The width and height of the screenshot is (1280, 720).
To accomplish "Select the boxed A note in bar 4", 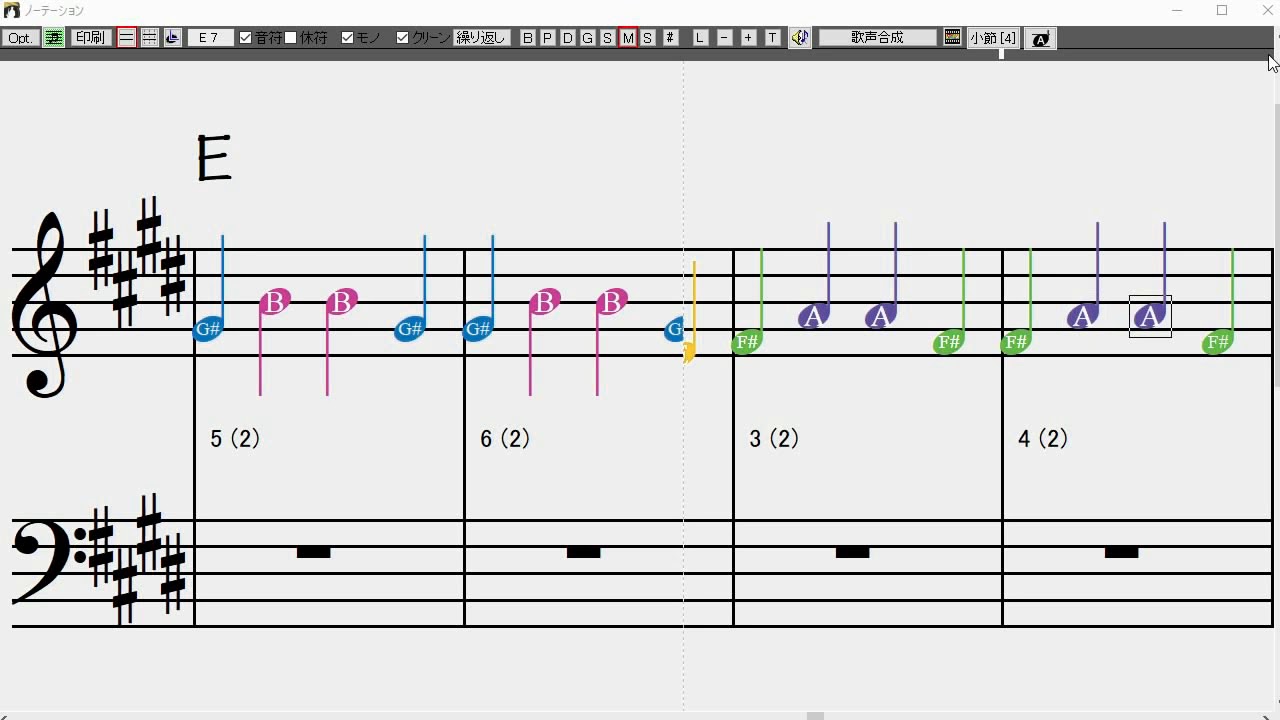I will click(x=1150, y=316).
